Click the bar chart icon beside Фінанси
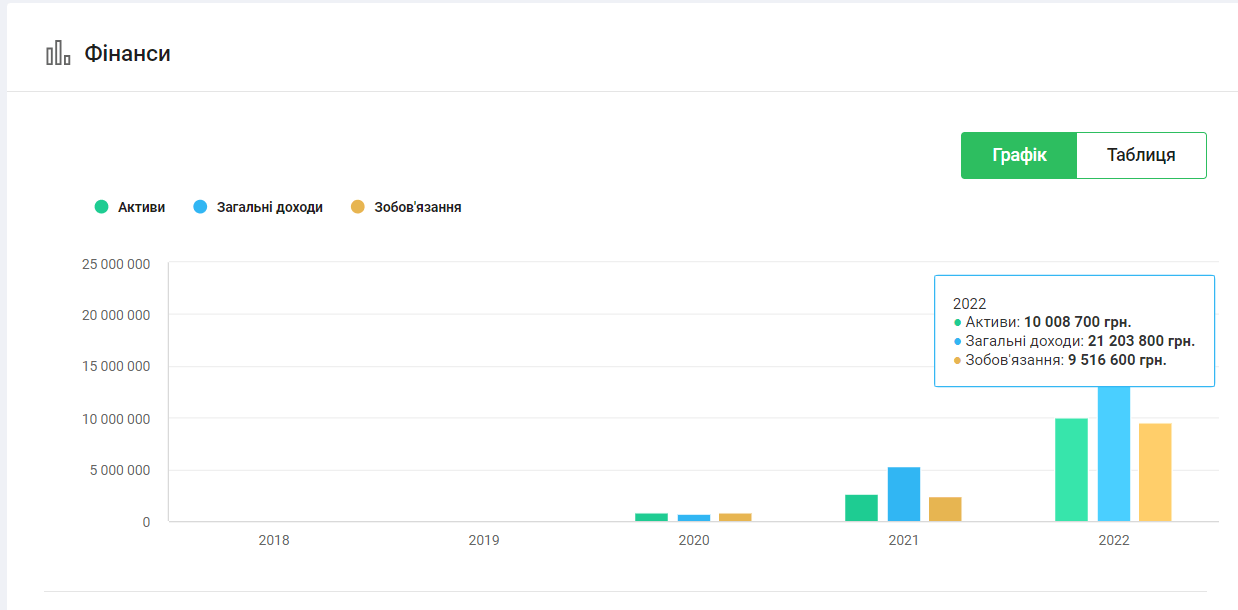This screenshot has height=610, width=1238. (x=58, y=53)
